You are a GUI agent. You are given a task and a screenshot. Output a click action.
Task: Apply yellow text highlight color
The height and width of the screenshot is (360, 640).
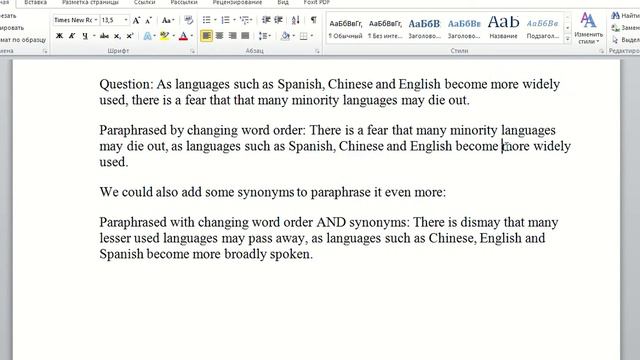tap(164, 36)
